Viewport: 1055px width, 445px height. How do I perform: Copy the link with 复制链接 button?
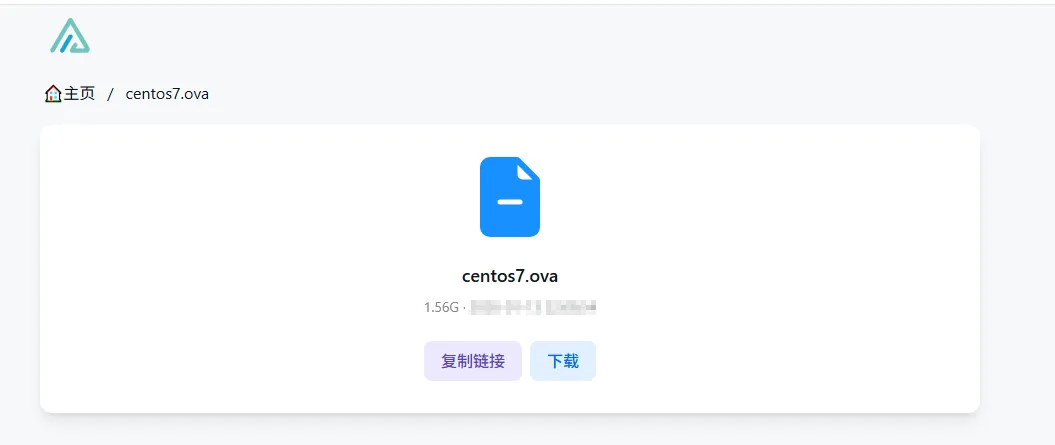pyautogui.click(x=473, y=361)
